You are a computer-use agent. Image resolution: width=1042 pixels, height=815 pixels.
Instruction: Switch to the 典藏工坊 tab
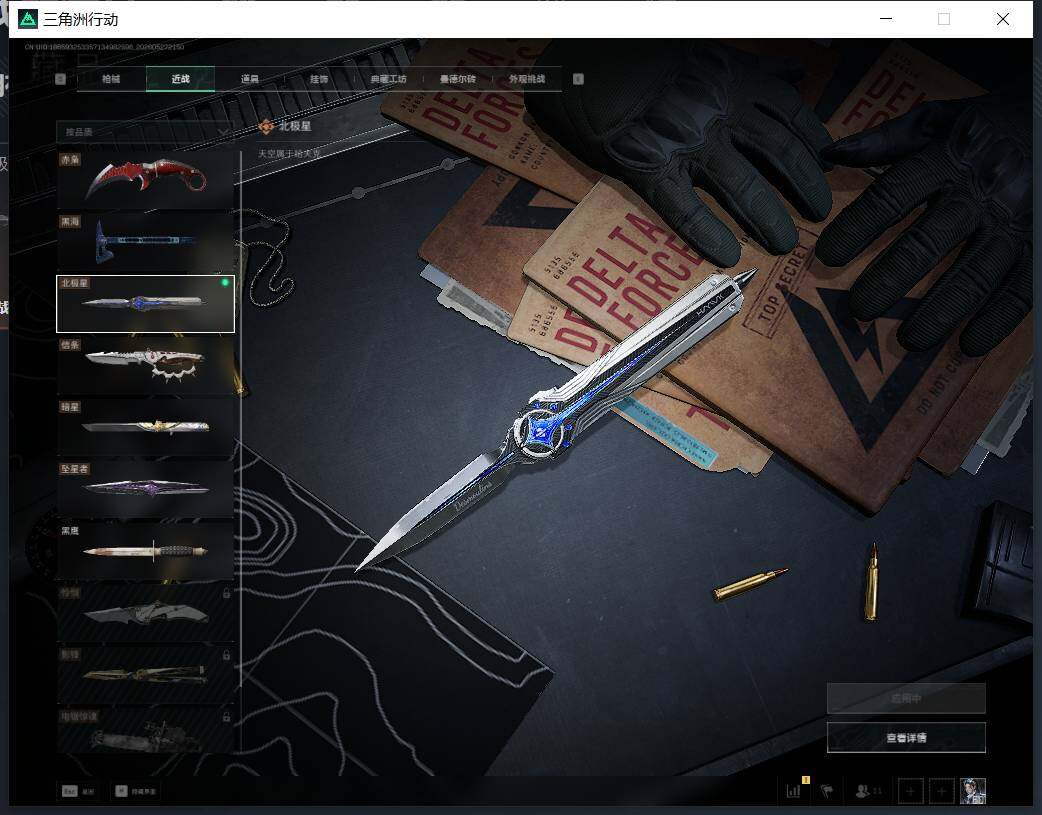pos(388,79)
